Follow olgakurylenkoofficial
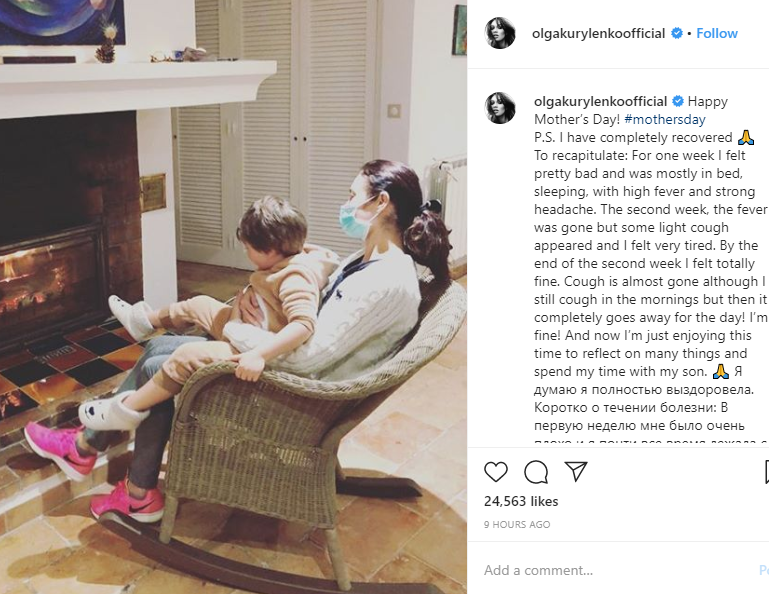The width and height of the screenshot is (769, 594). (x=717, y=33)
